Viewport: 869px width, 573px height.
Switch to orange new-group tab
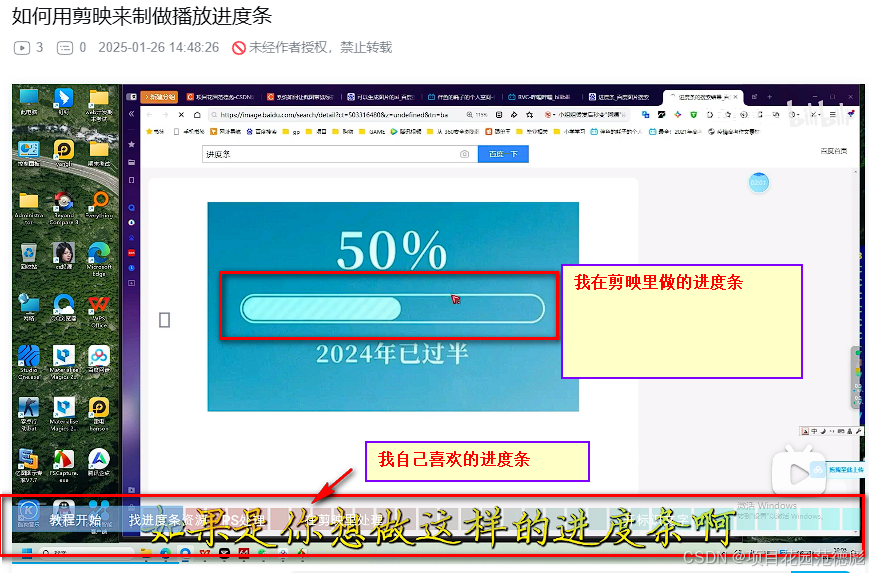coord(160,96)
